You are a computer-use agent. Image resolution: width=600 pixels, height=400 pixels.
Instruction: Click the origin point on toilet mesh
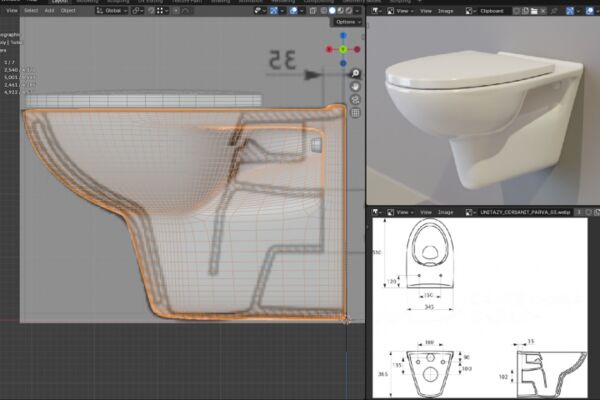pos(346,318)
